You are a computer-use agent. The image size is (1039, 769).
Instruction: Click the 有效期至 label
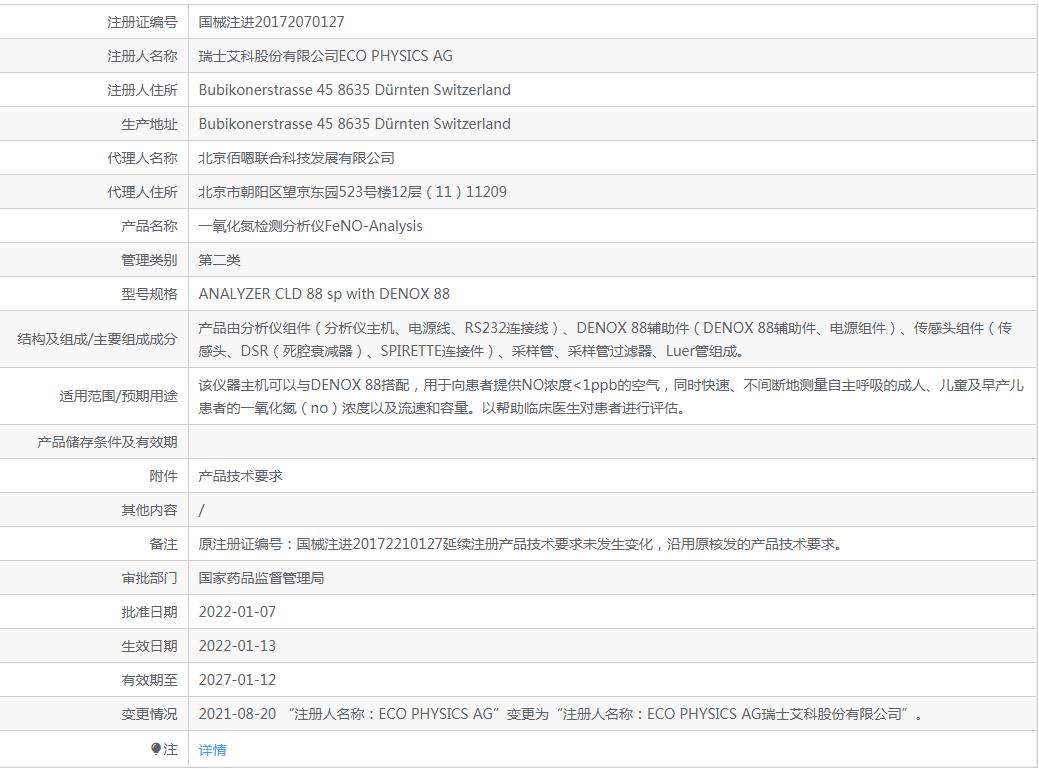(x=149, y=680)
